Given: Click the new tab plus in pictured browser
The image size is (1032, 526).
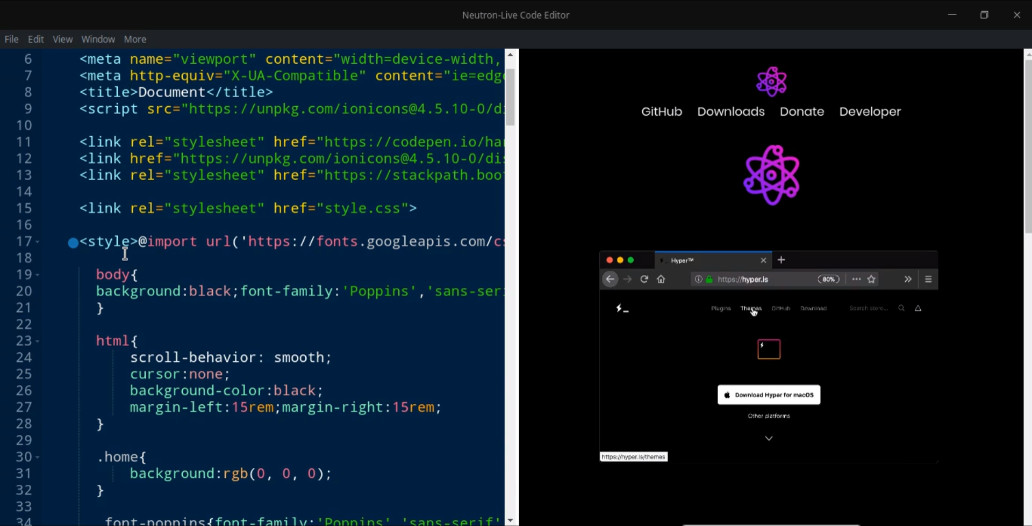Looking at the screenshot, I should coord(781,260).
